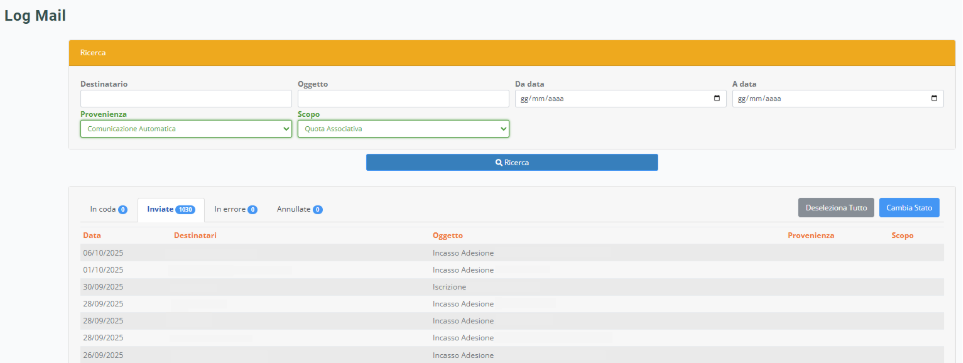Focus the Oggetto input field
Viewport: 963px width, 363px height.
[404, 99]
